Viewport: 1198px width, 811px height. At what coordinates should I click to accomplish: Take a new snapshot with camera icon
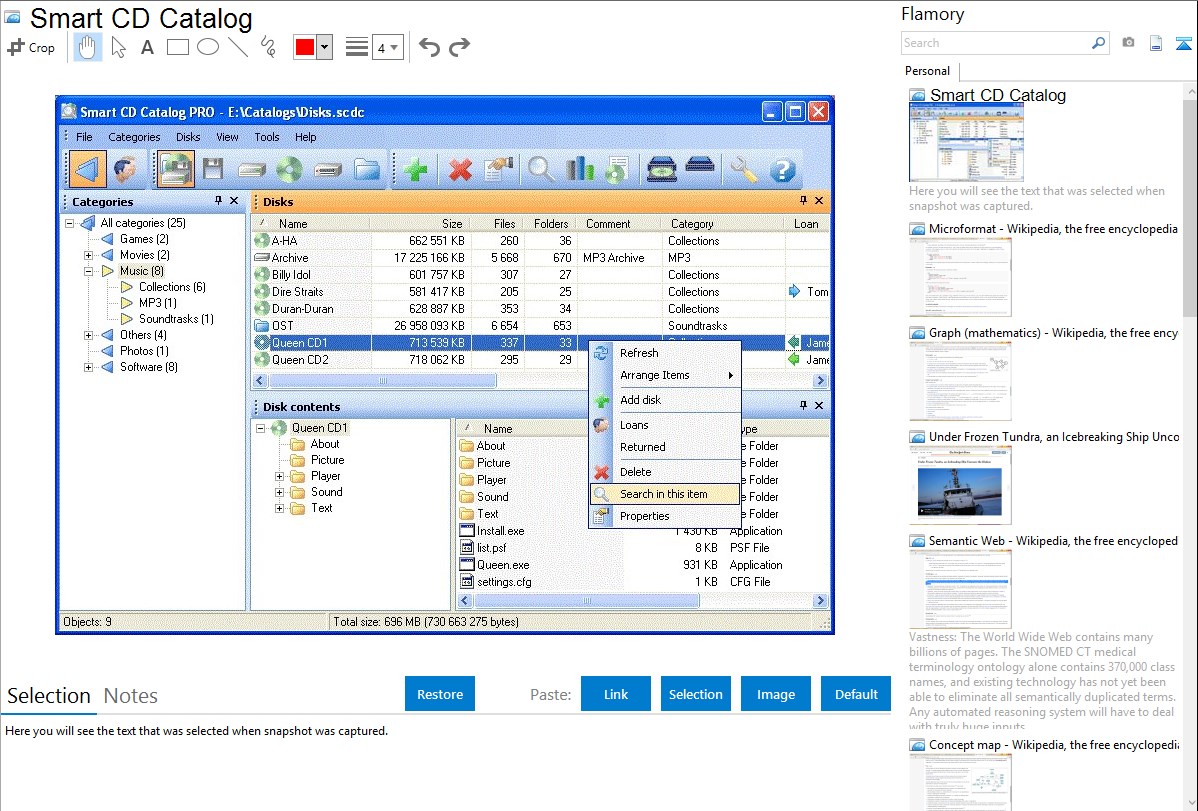1128,43
